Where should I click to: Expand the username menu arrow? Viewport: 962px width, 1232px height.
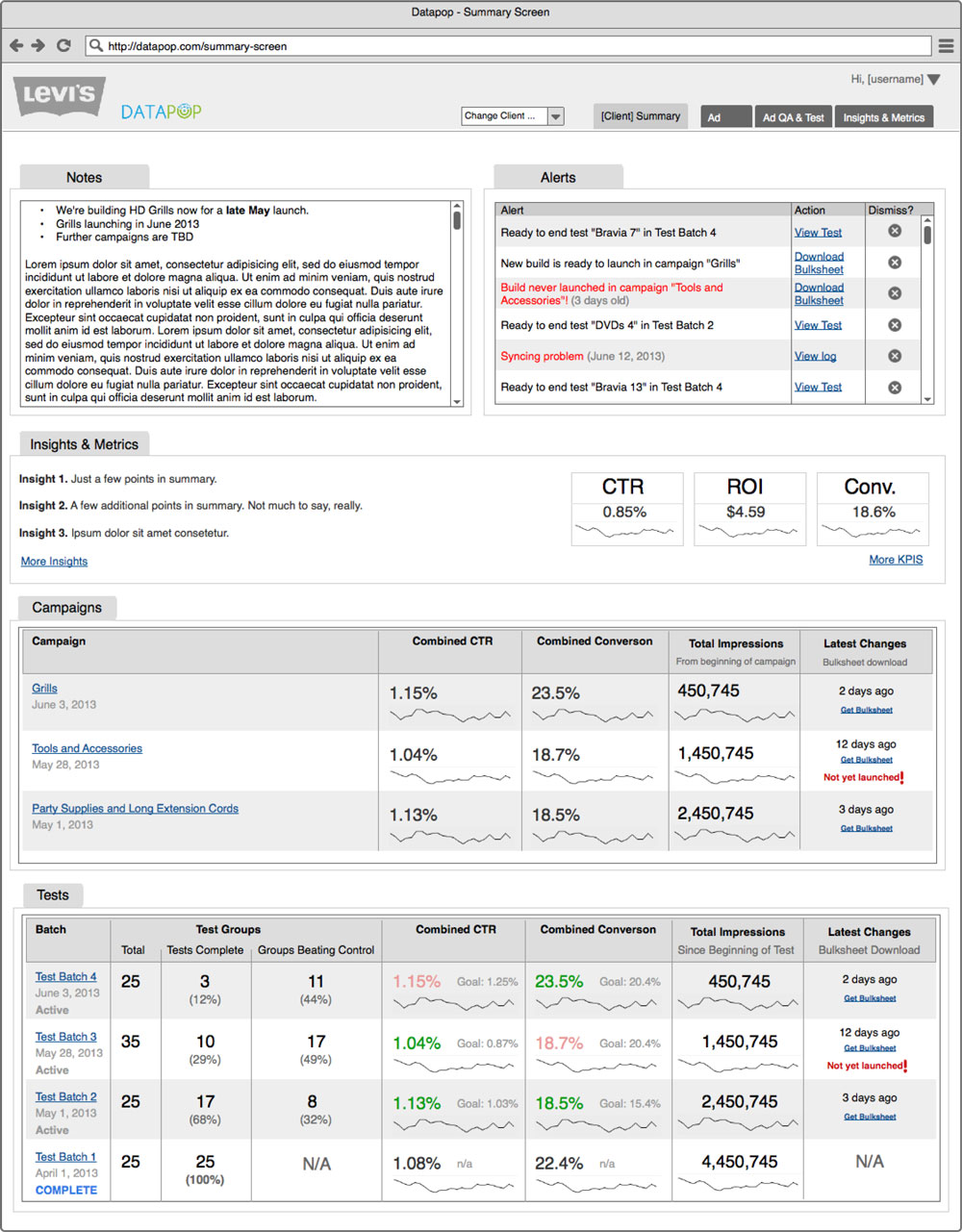(x=933, y=80)
